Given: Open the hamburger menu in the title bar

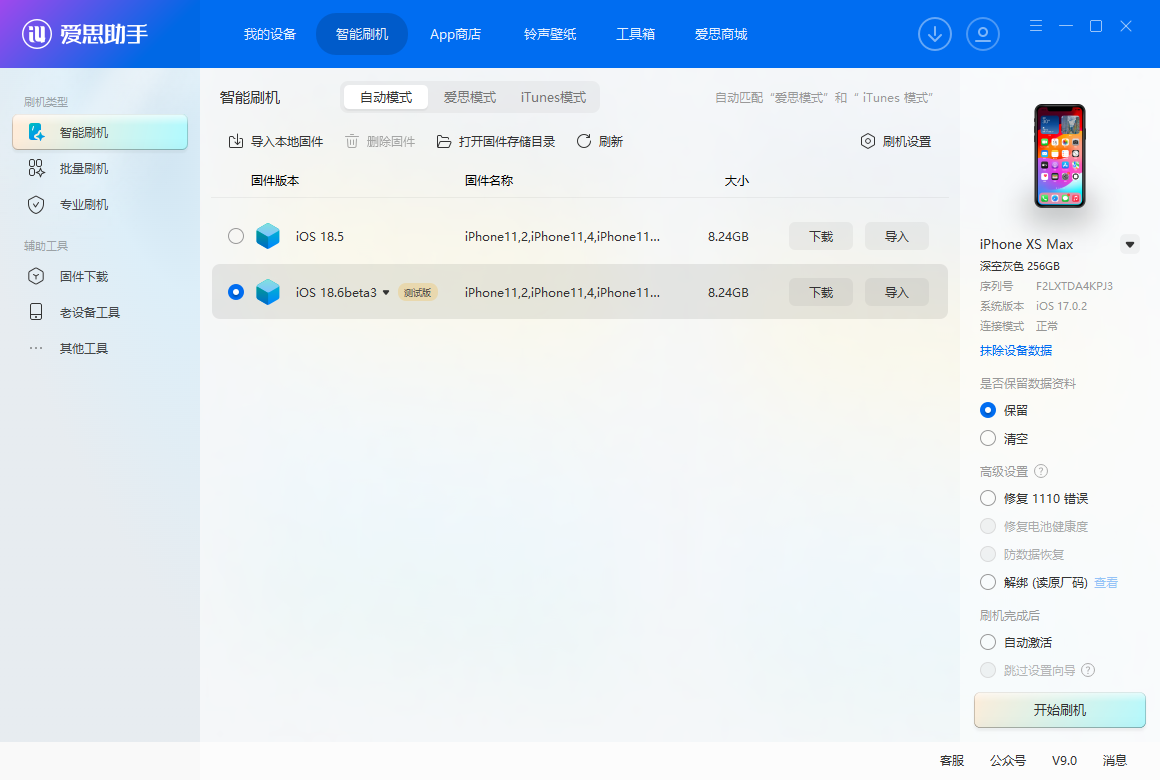Looking at the screenshot, I should (1035, 26).
